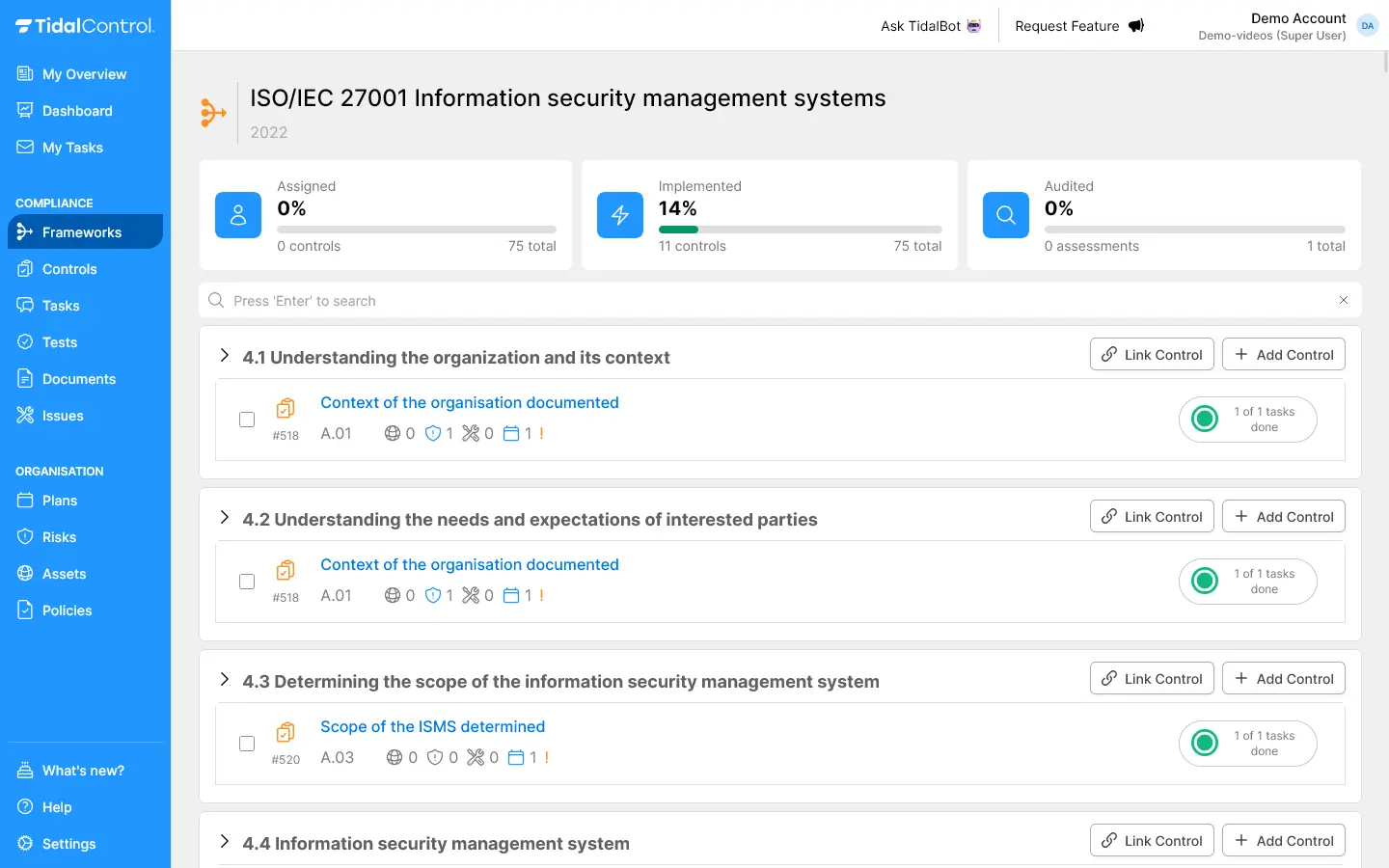Go to Documents in the sidebar
Image resolution: width=1389 pixels, height=868 pixels.
tap(78, 379)
